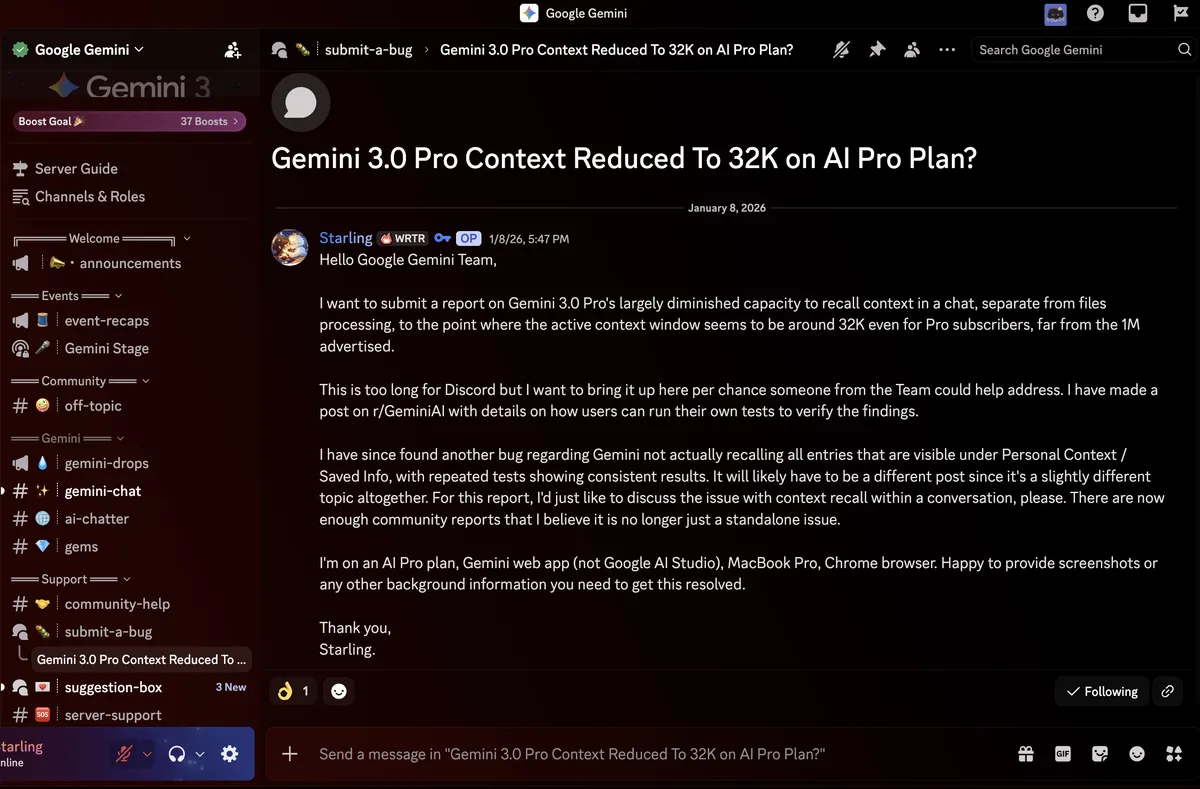The height and width of the screenshot is (789, 1200).
Task: Unmute the microphone in the user panel
Action: tap(124, 754)
